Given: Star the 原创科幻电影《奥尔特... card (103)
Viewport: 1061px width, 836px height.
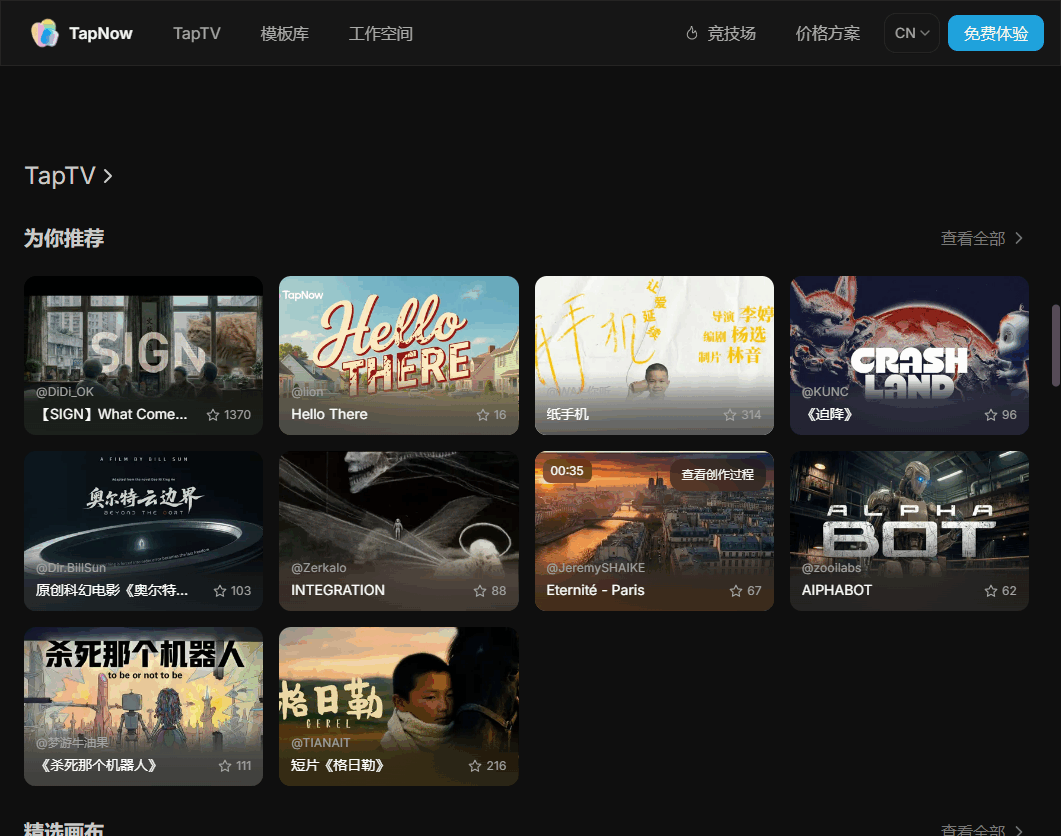Looking at the screenshot, I should pyautogui.click(x=220, y=590).
